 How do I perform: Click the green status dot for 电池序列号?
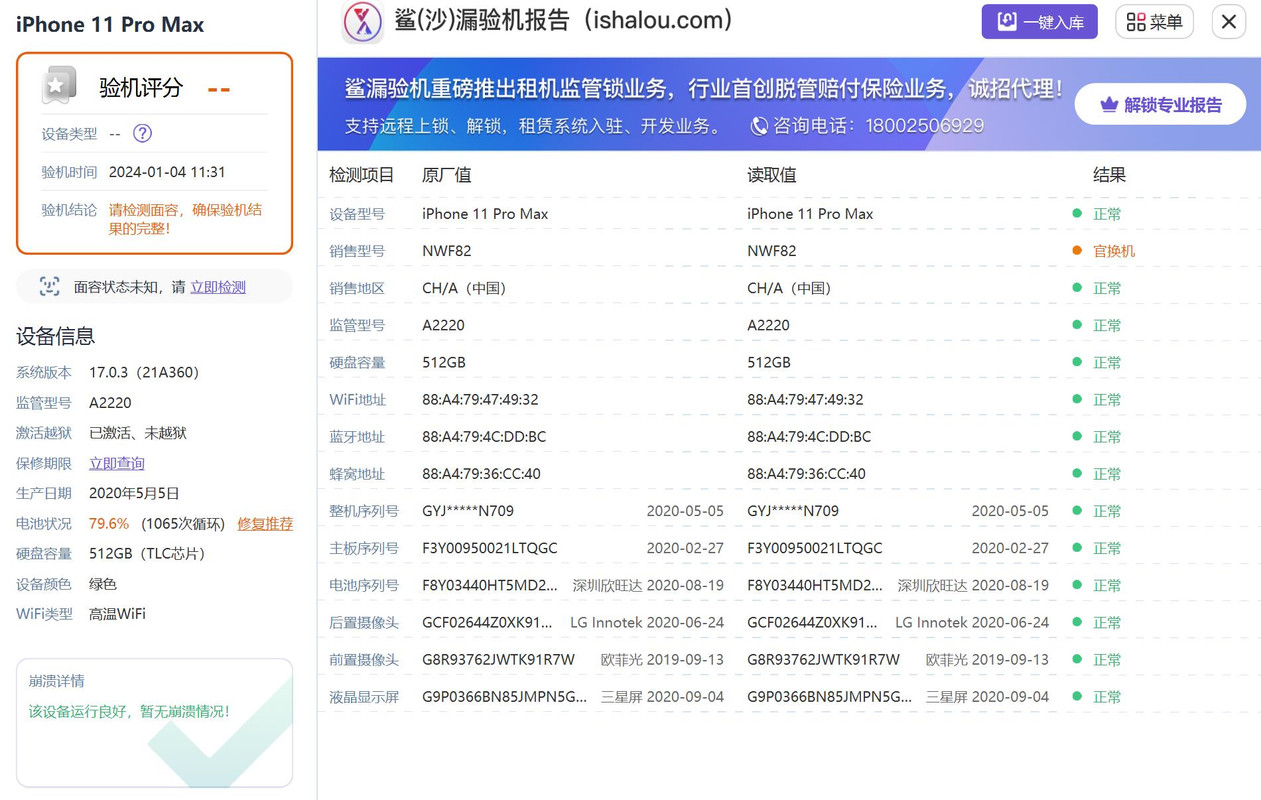pyautogui.click(x=1077, y=584)
